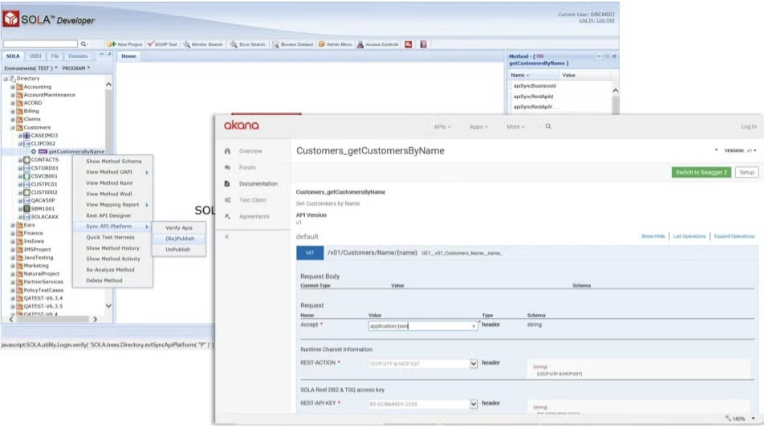Viewport: 764px width, 428px height.
Task: Open Monitor Search from the toolbar
Action: pyautogui.click(x=203, y=44)
